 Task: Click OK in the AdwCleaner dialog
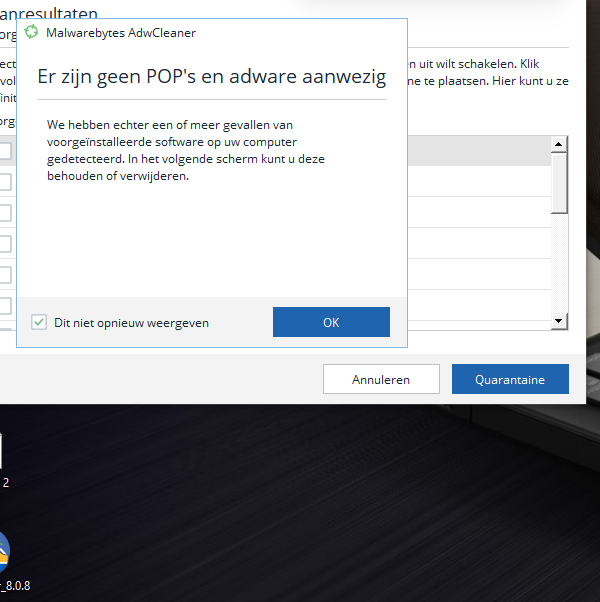click(x=331, y=322)
